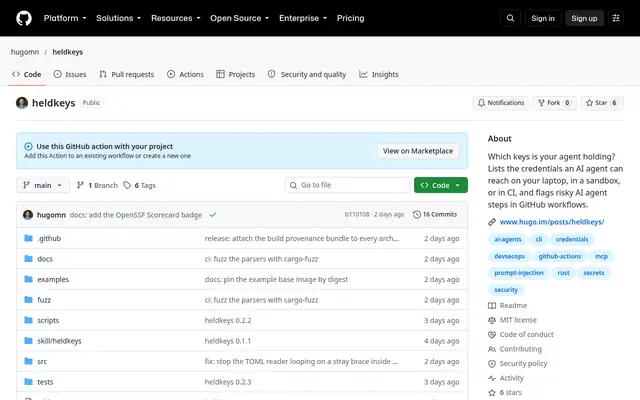
Task: Click the Sign up button
Action: click(584, 18)
